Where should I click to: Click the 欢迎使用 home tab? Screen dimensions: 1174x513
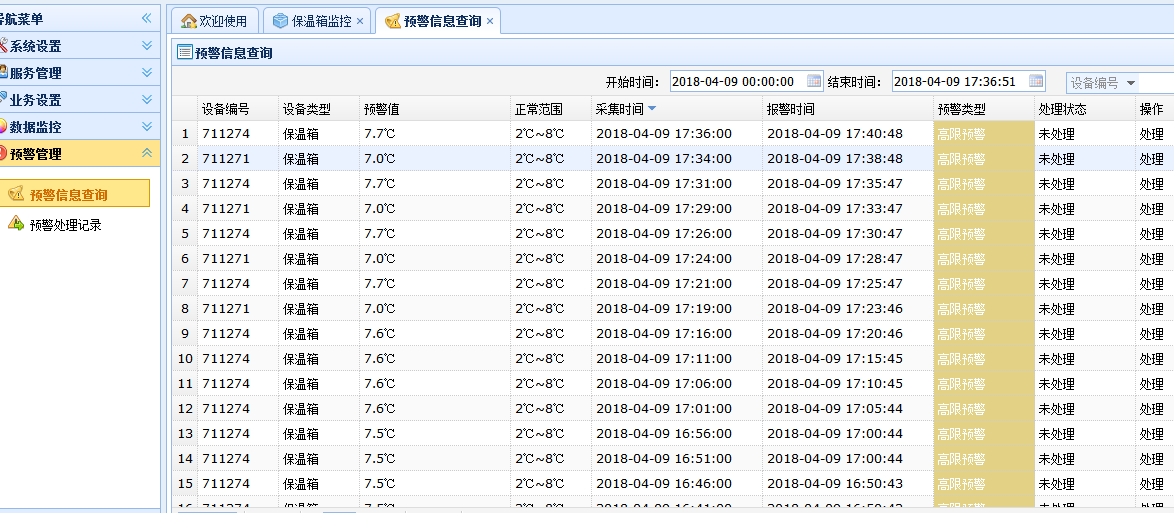pyautogui.click(x=214, y=21)
